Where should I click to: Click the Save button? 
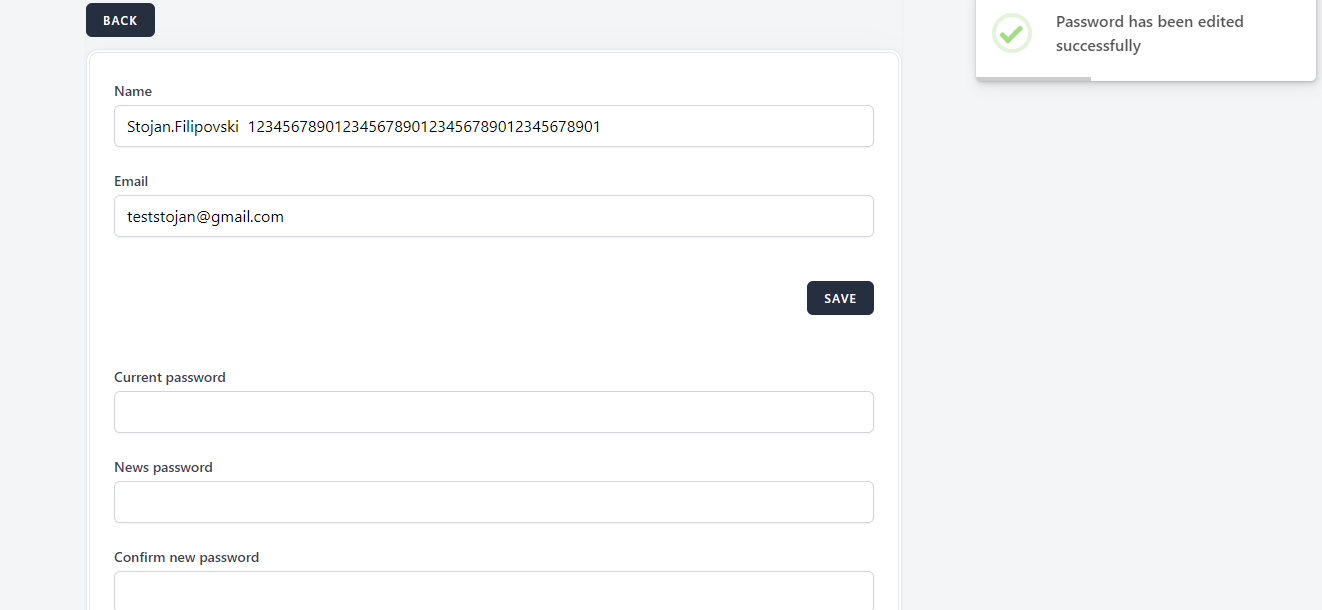coord(840,298)
